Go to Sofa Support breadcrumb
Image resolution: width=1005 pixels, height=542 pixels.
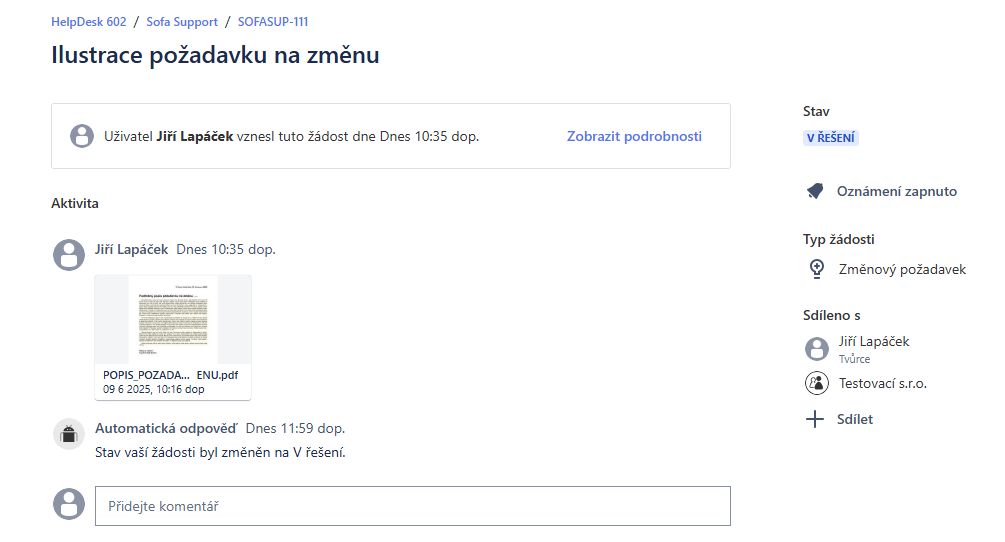(180, 21)
